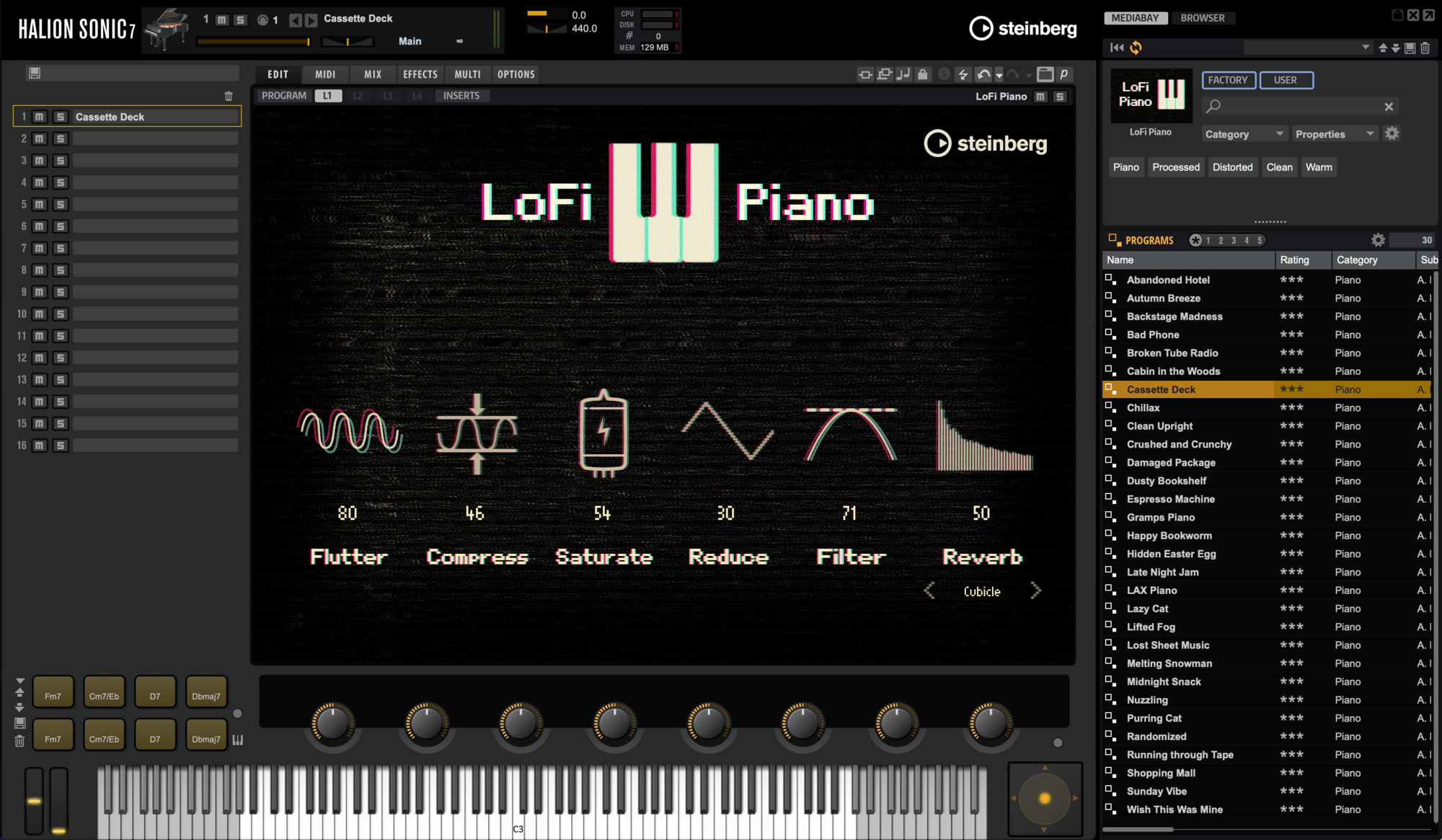Screen dimensions: 1442x840
Task: Mute slot 1 Cassette Deck
Action: pyautogui.click(x=39, y=116)
